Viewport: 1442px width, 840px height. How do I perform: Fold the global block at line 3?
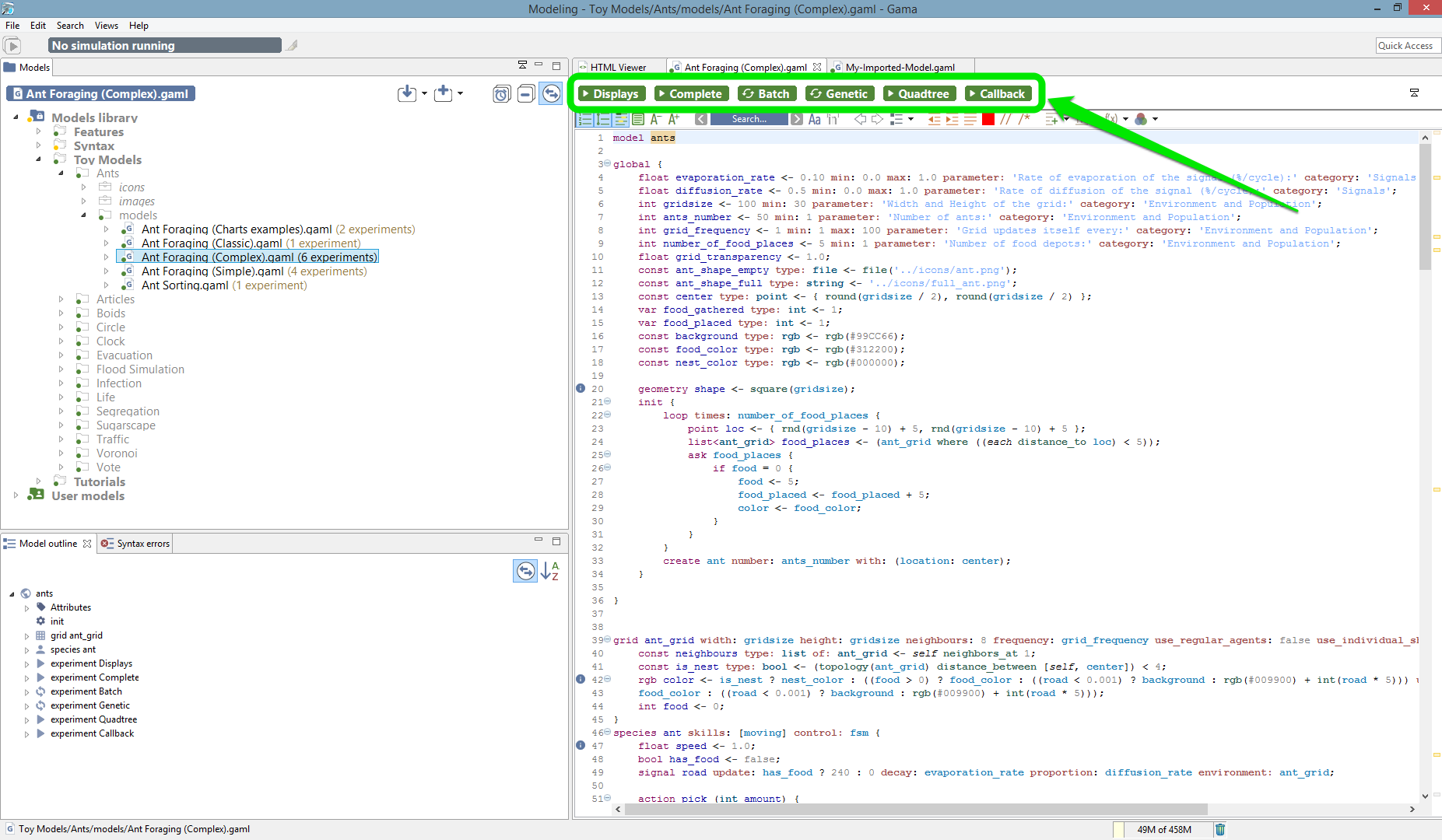(608, 163)
